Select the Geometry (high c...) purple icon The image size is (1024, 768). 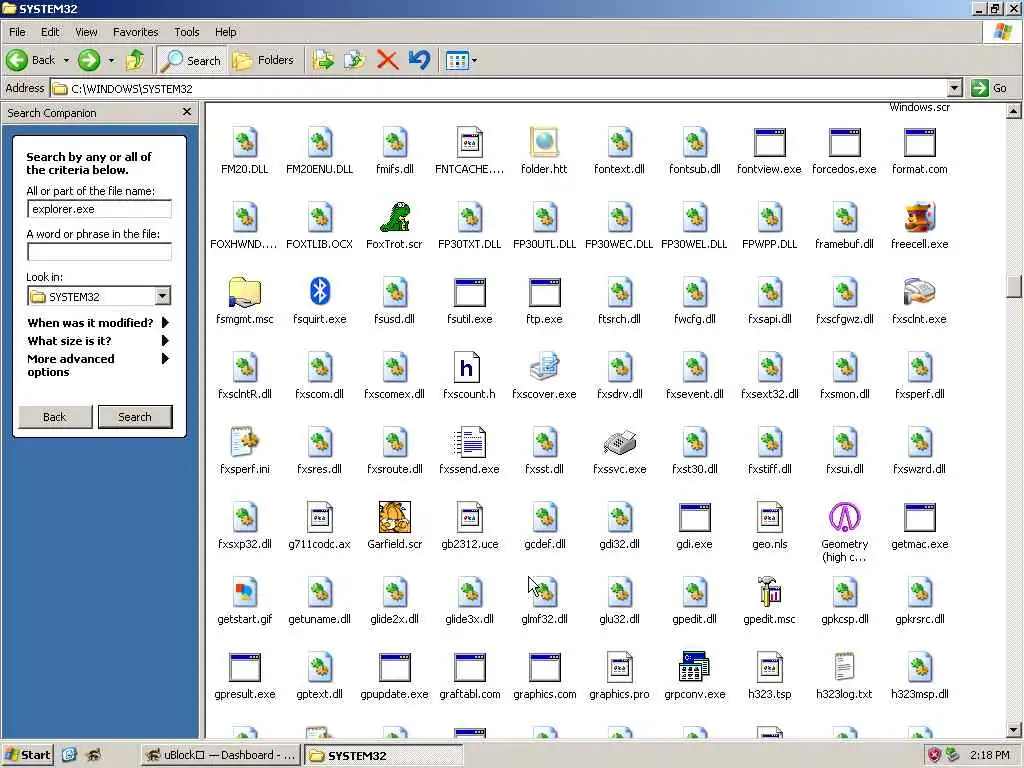844,517
